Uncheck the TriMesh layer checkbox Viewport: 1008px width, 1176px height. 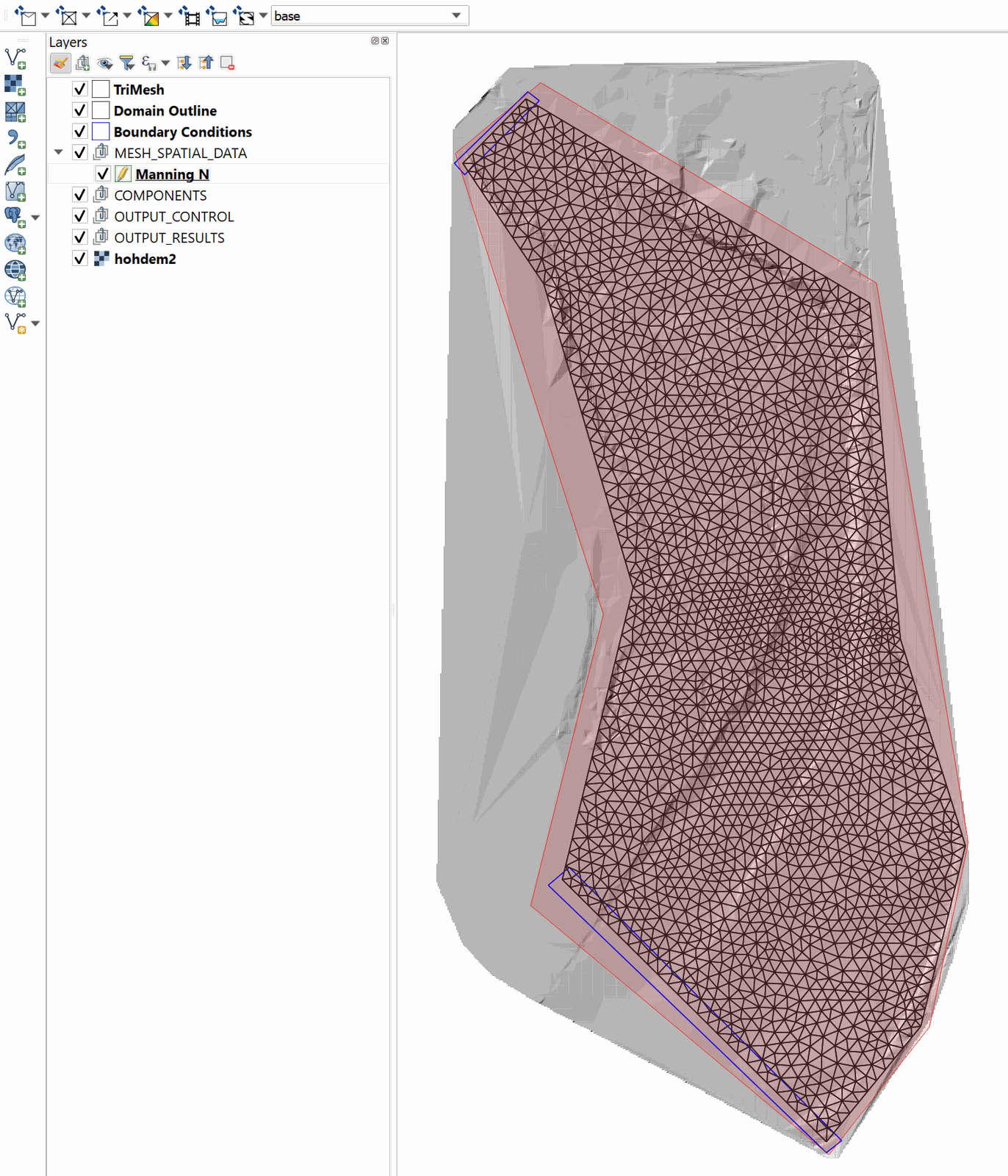click(80, 90)
